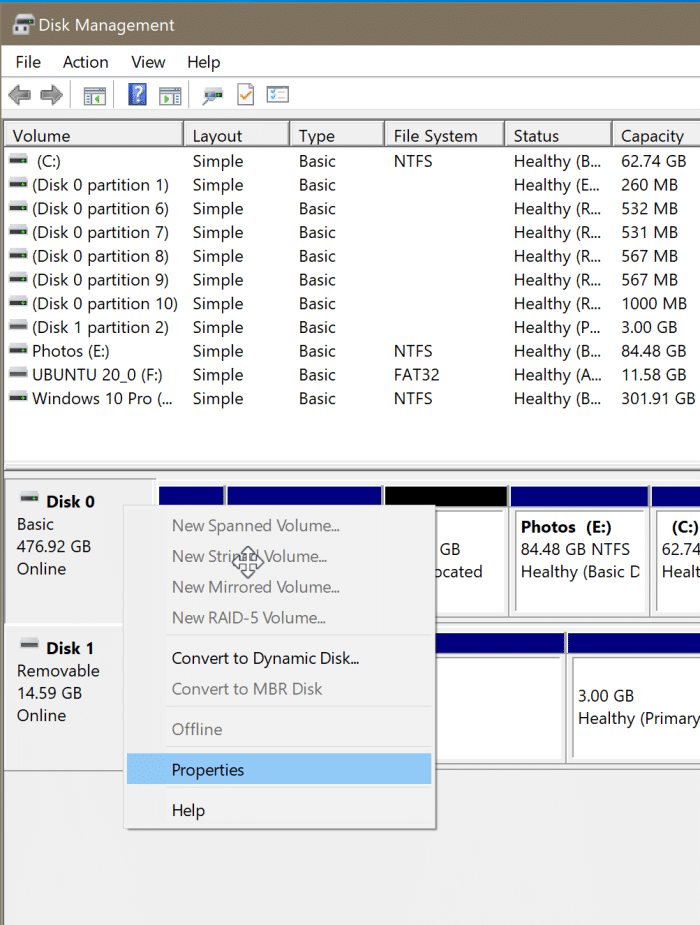Open the blue Help question mark icon
This screenshot has width=700, height=925.
tap(137, 94)
